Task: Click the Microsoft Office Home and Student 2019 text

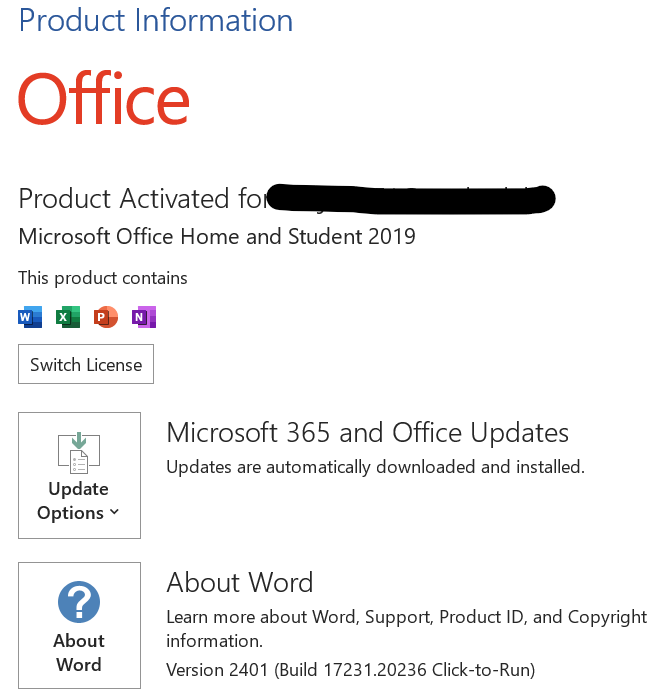Action: pos(217,236)
